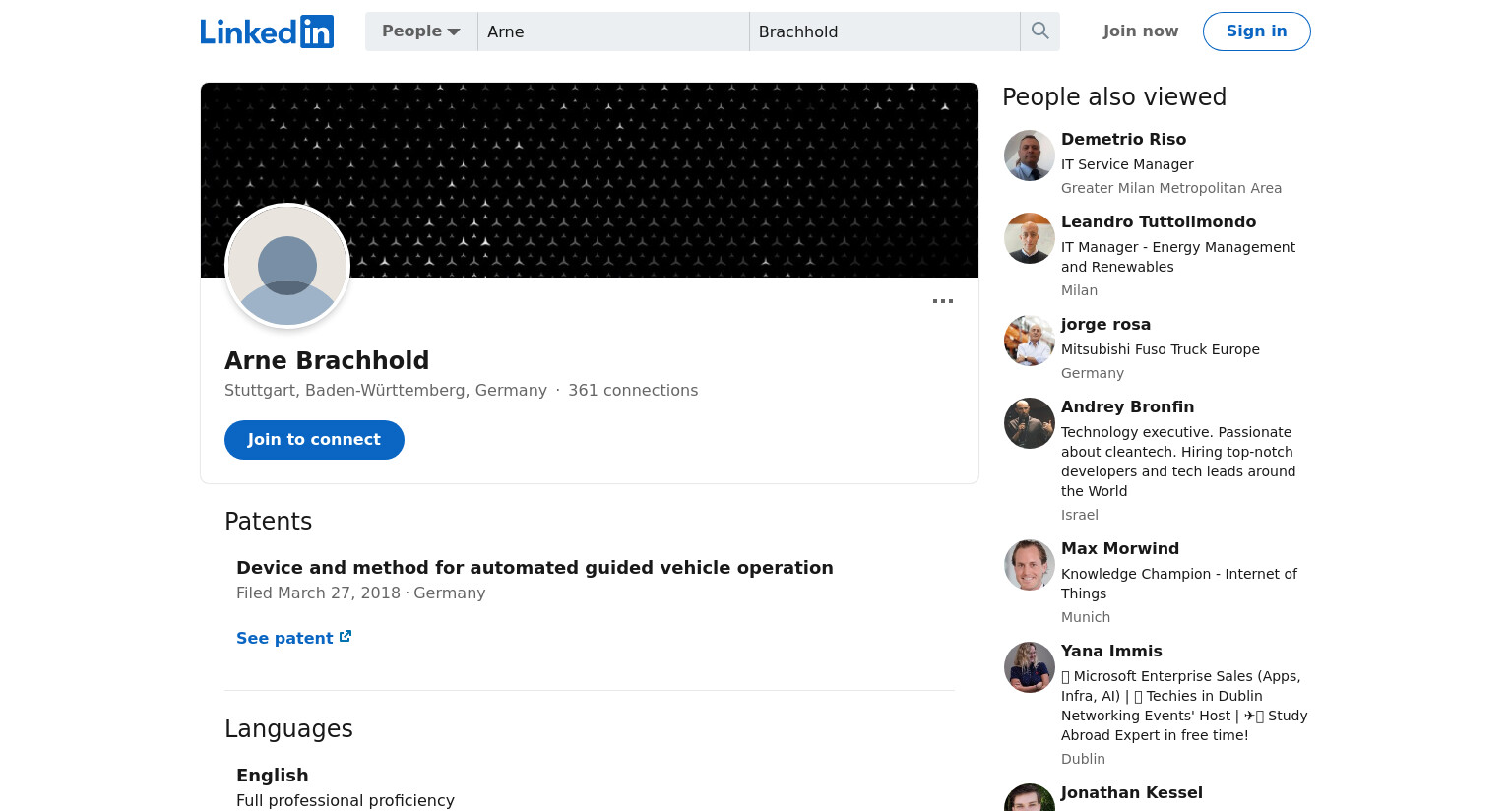Open Max Morwind's name link

(x=1120, y=548)
